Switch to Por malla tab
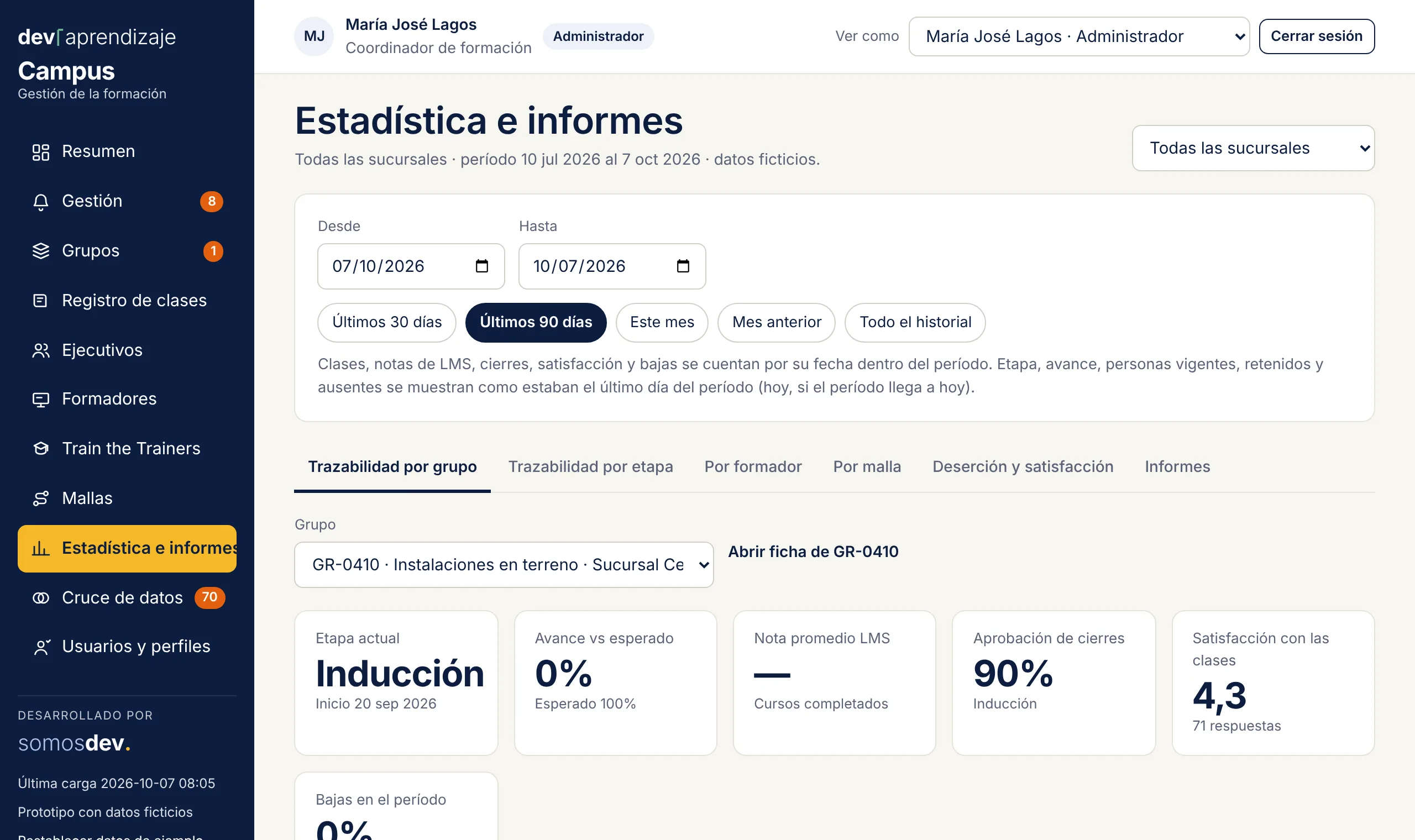 tap(867, 467)
